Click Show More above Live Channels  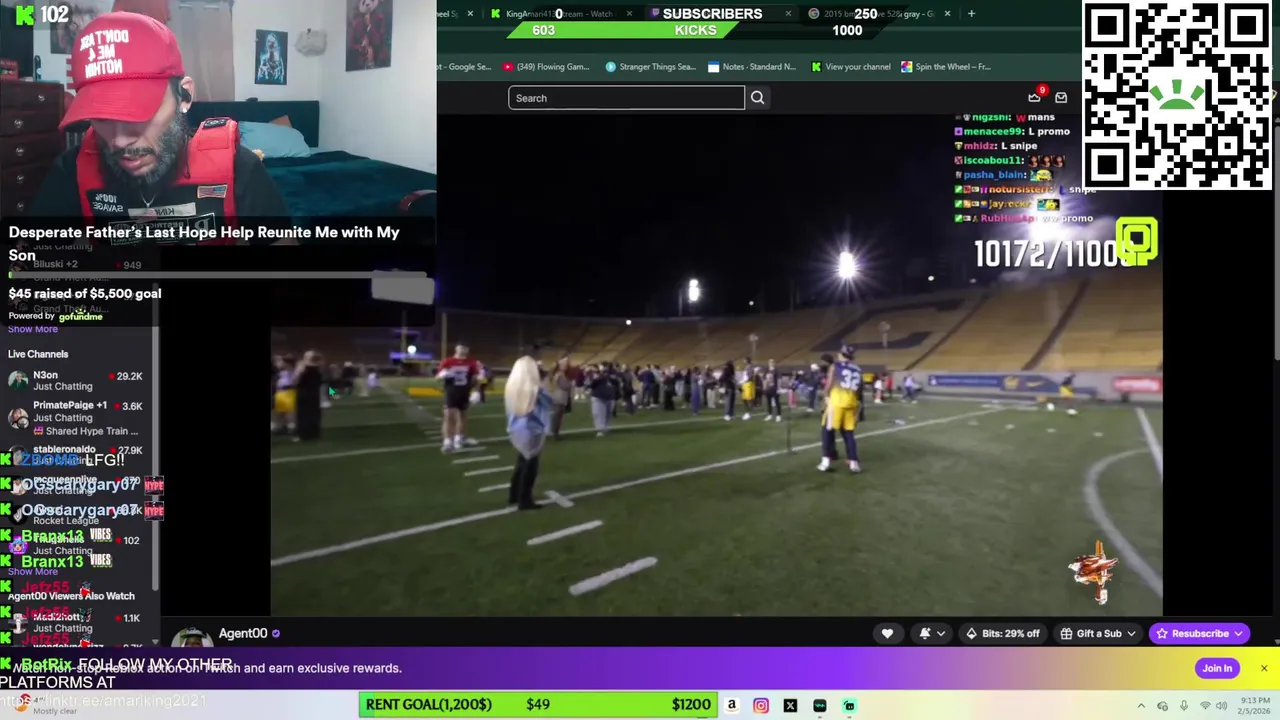[33, 329]
